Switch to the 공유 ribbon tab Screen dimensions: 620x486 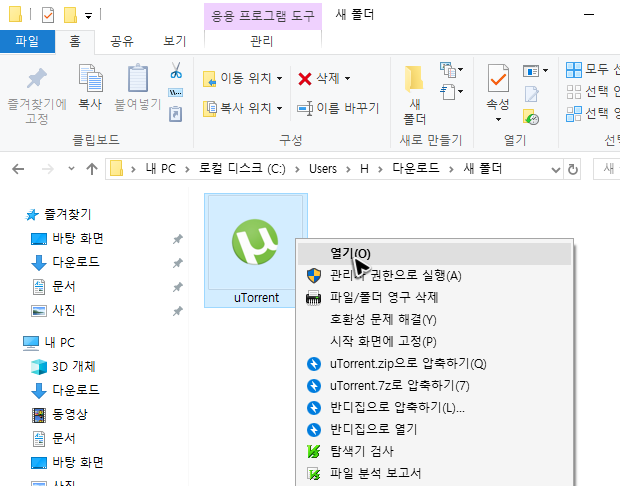pos(121,42)
